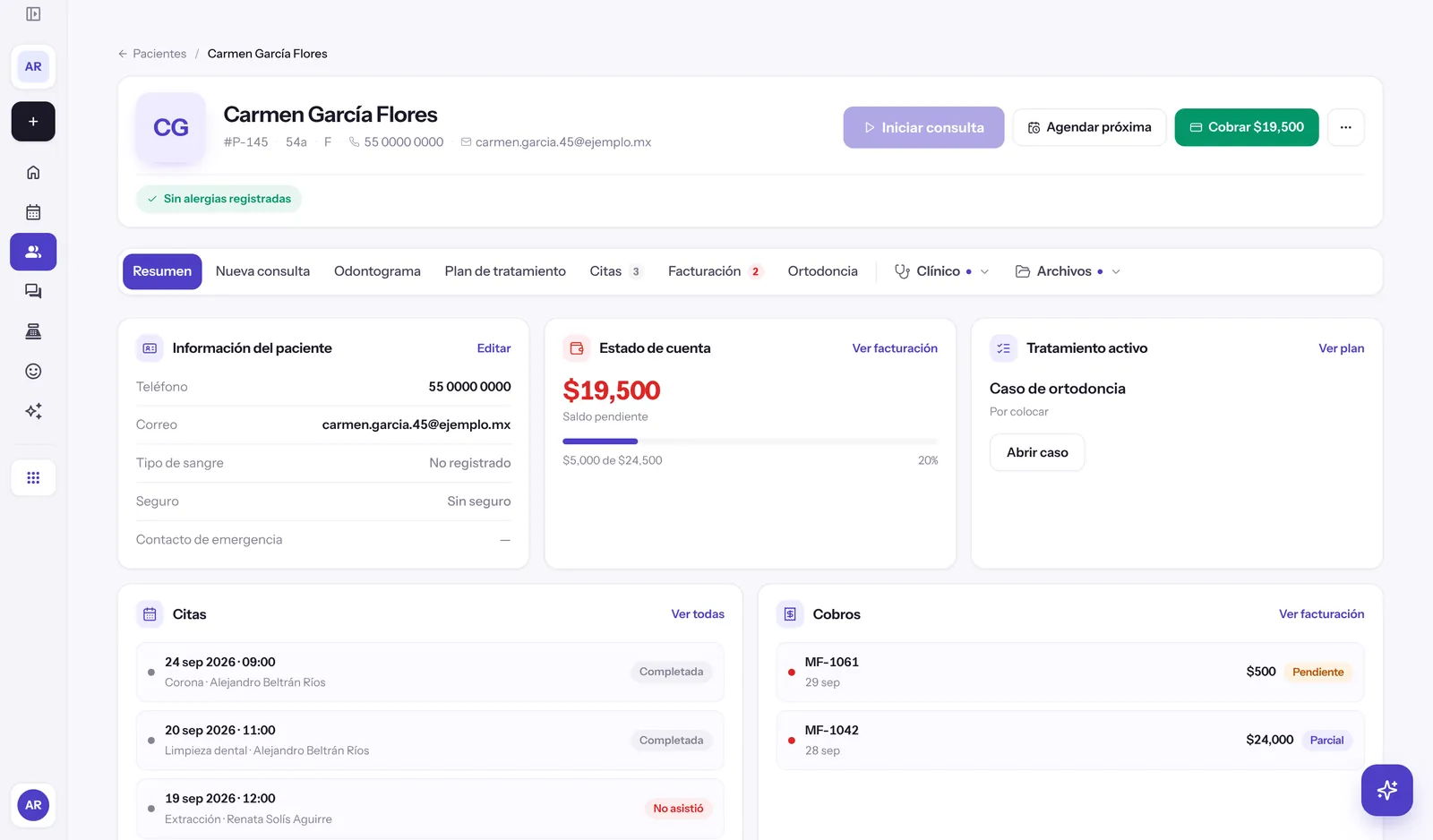Open the apps grid sidebar icon
Screen dimensions: 1433x840
coord(33,477)
